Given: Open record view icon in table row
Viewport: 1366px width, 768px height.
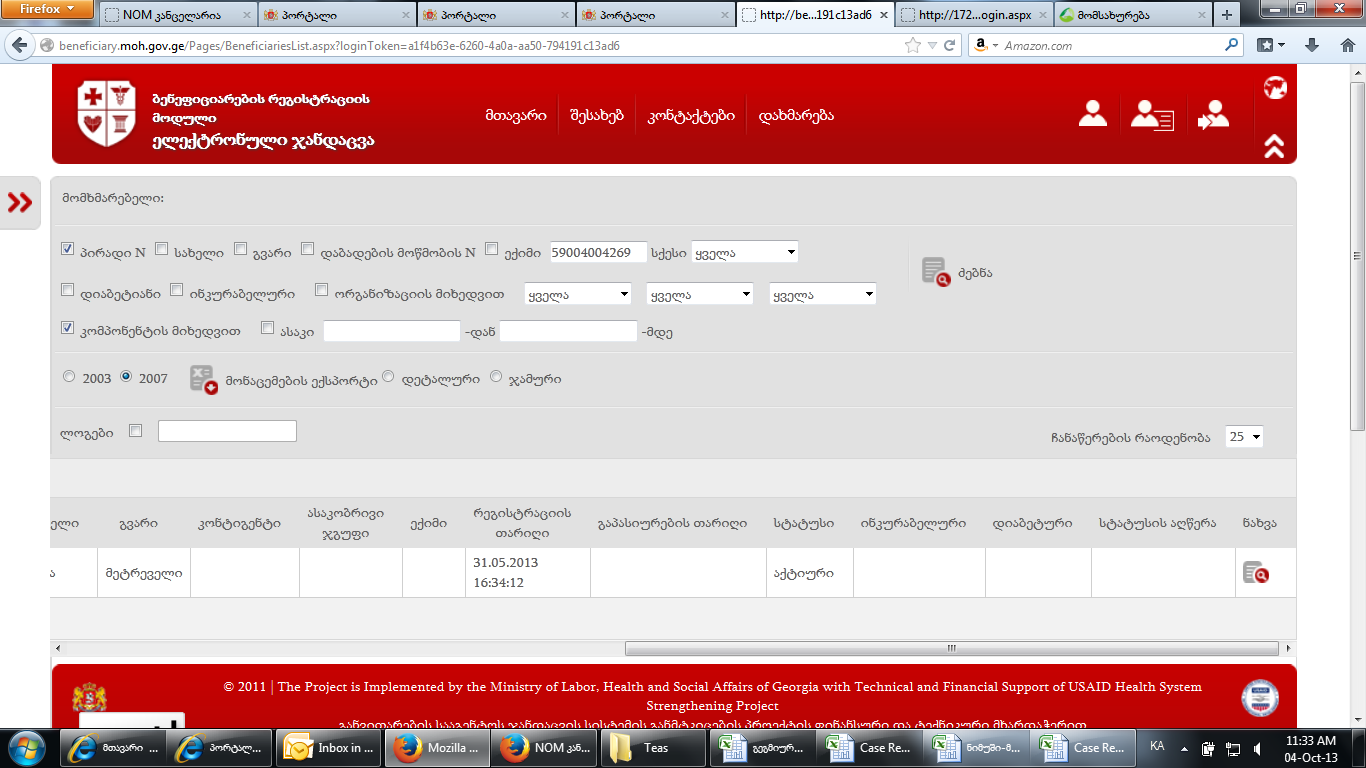Looking at the screenshot, I should coord(1255,573).
